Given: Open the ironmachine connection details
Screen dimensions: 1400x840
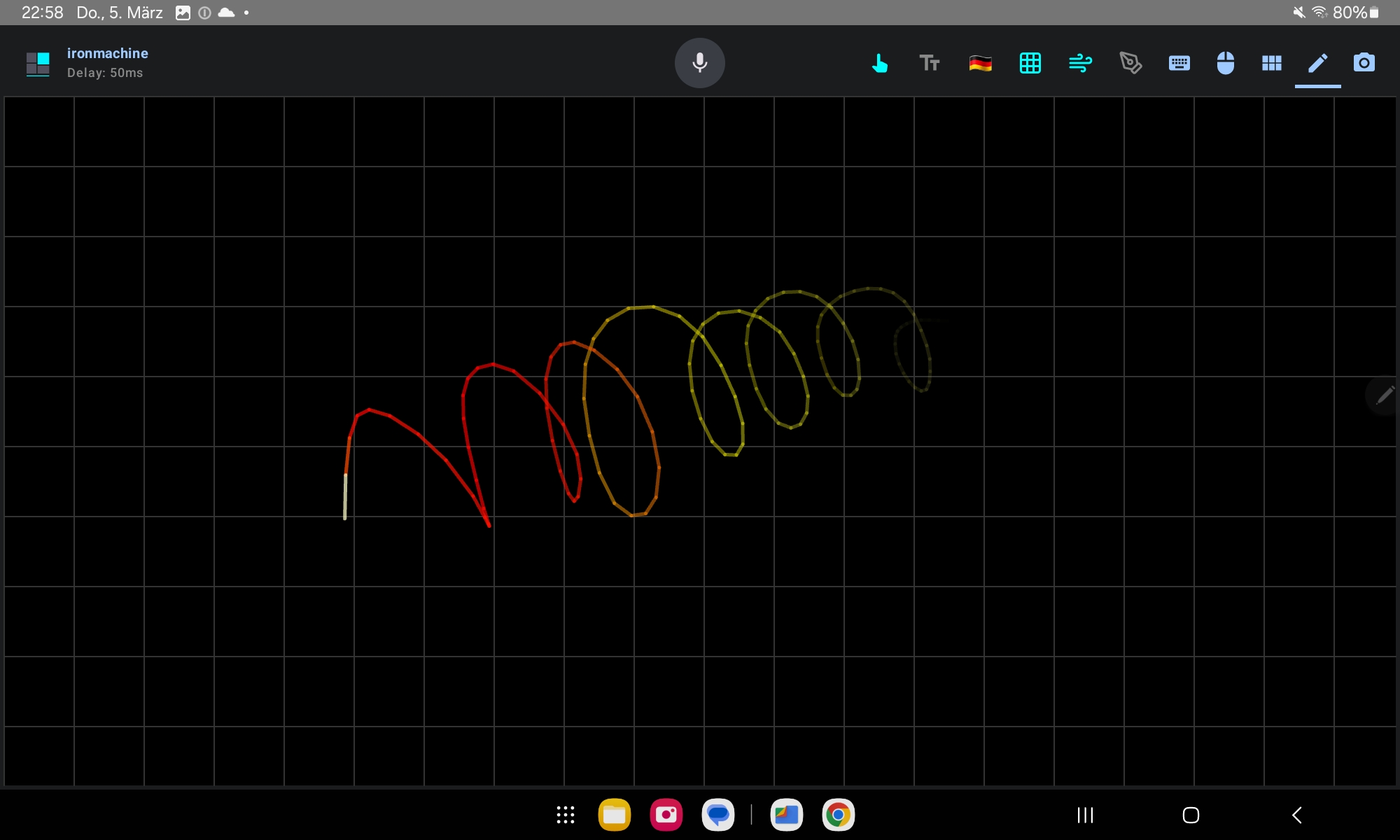Looking at the screenshot, I should click(107, 52).
